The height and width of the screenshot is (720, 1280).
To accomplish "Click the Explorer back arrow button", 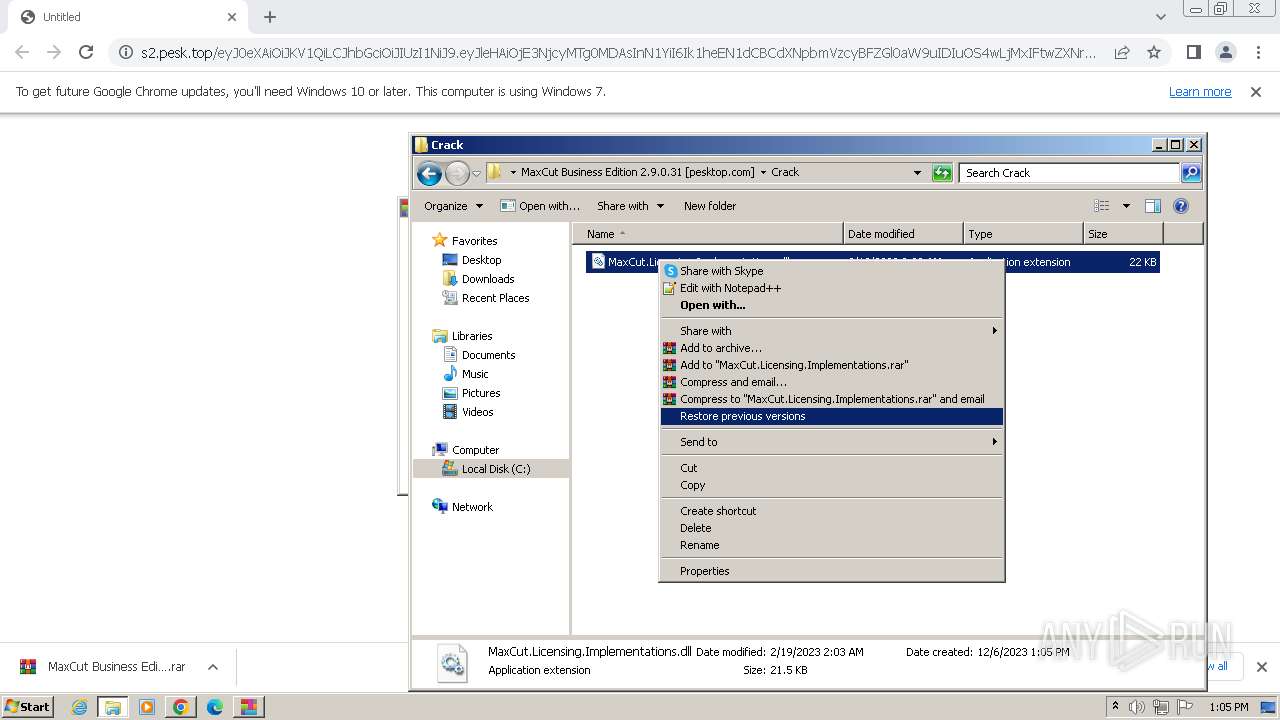I will [x=429, y=173].
